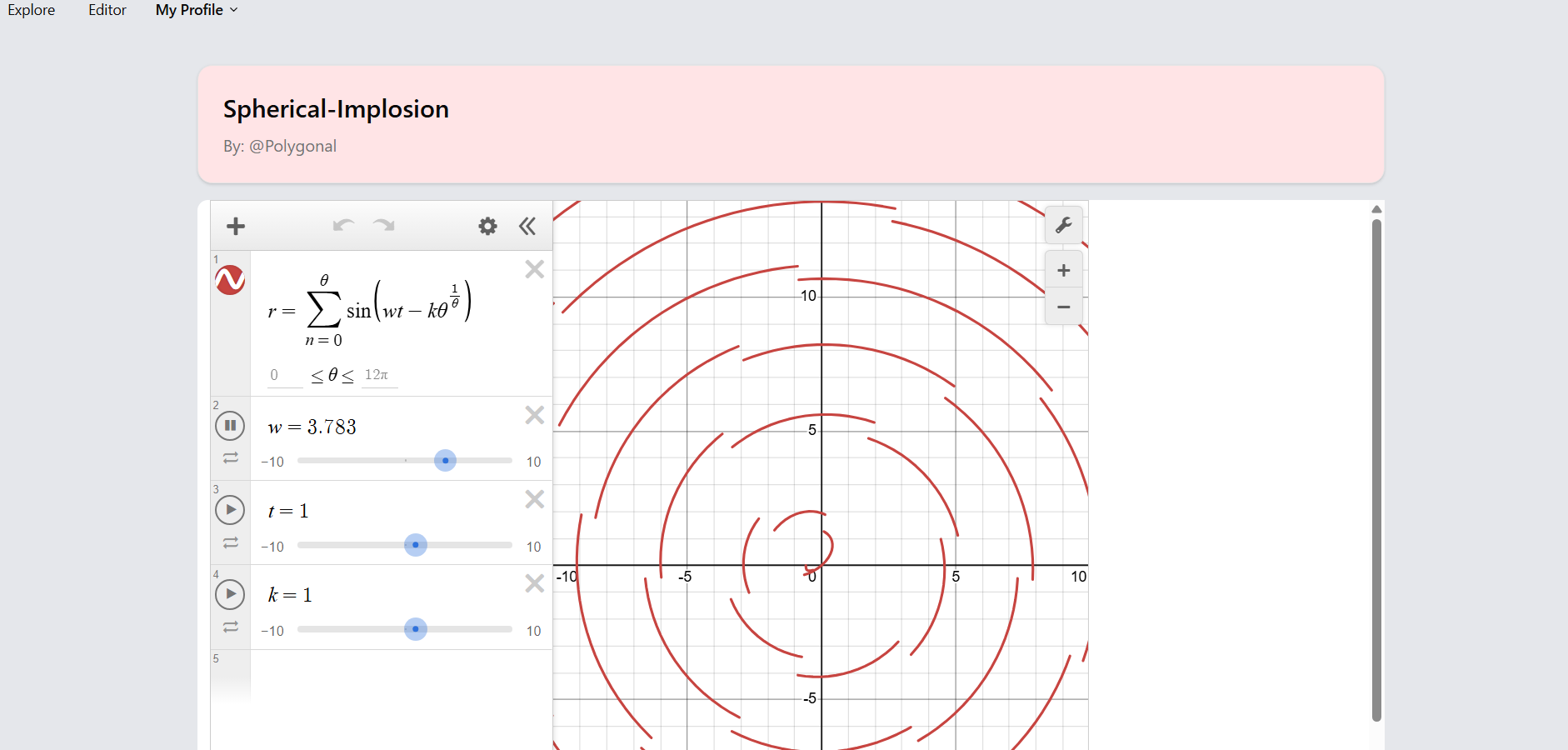
Task: Open the Editor page
Action: pyautogui.click(x=107, y=10)
